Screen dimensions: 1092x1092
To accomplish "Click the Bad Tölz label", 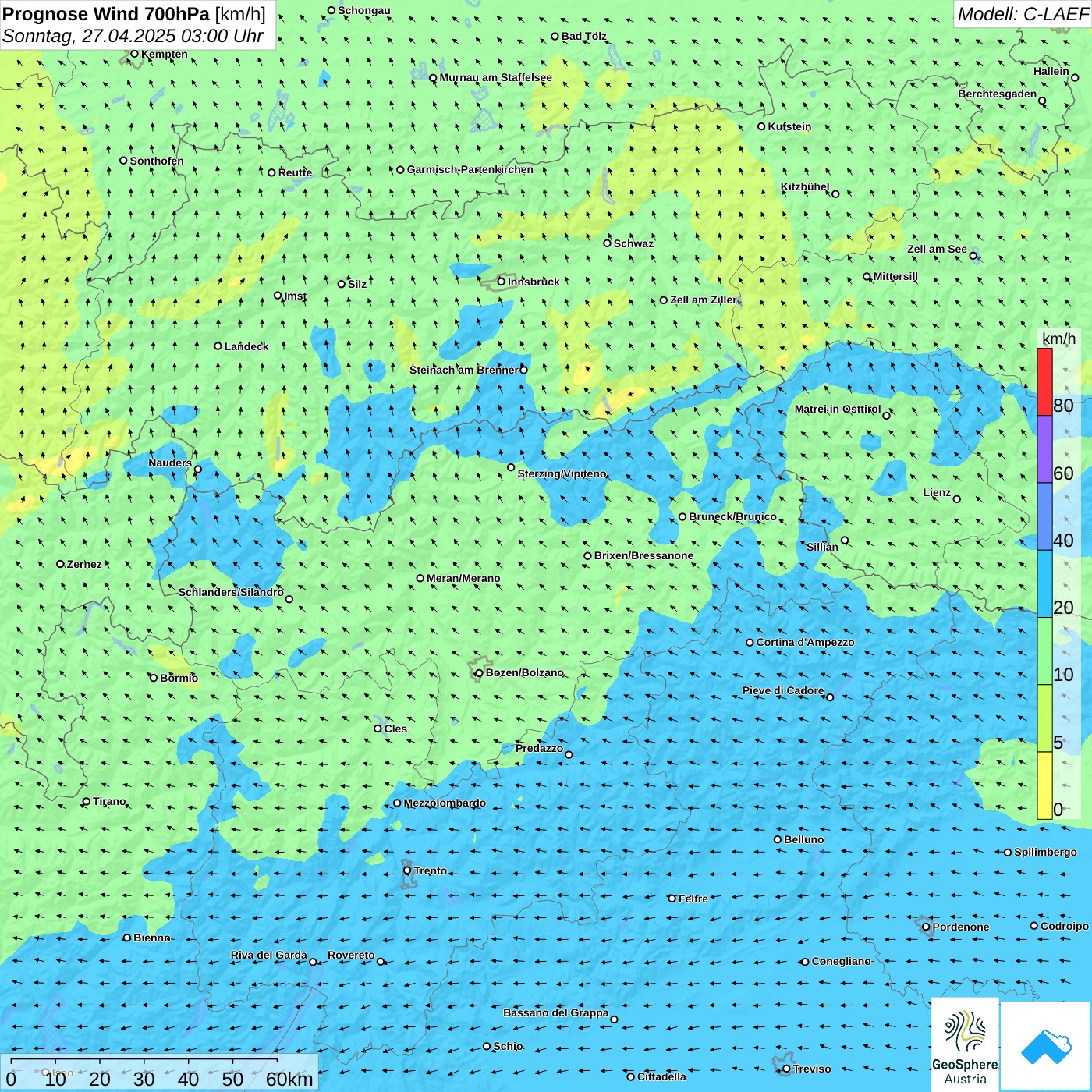I will pos(584,36).
